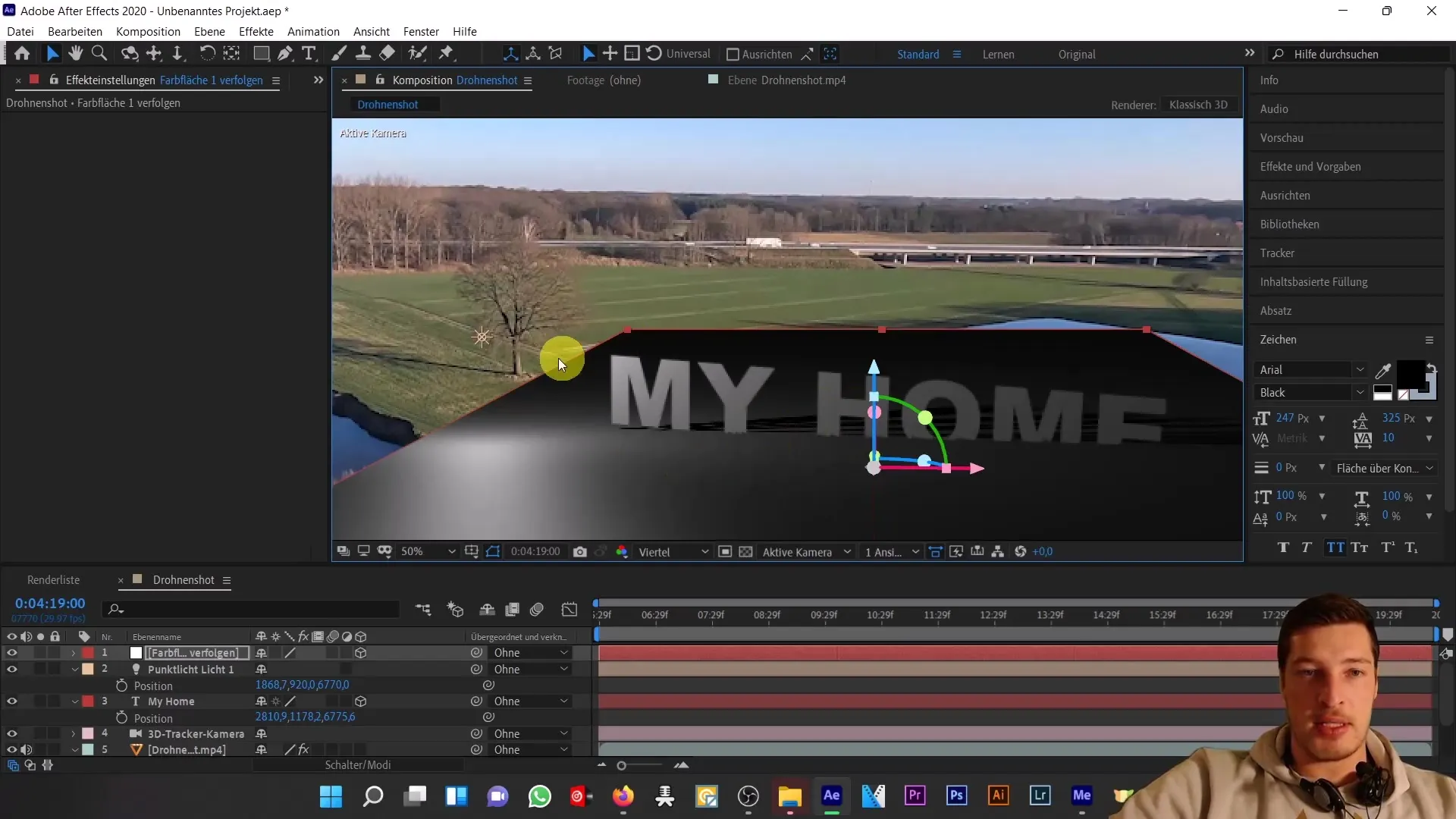The width and height of the screenshot is (1456, 819).
Task: Click the Fenster menu in menu bar
Action: 421,31
